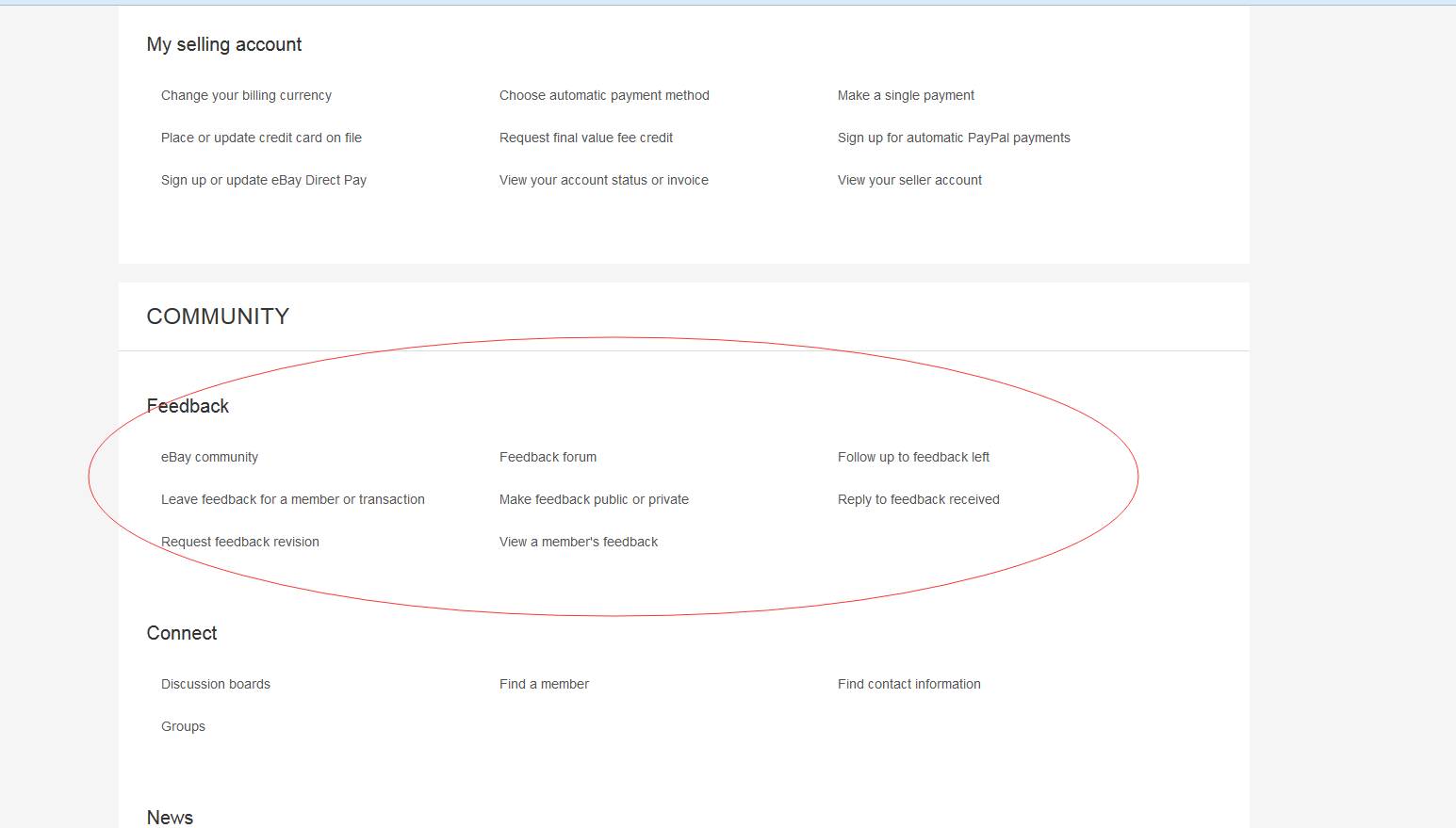This screenshot has height=828, width=1456.
Task: Select Follow up to feedback left
Action: click(x=913, y=457)
